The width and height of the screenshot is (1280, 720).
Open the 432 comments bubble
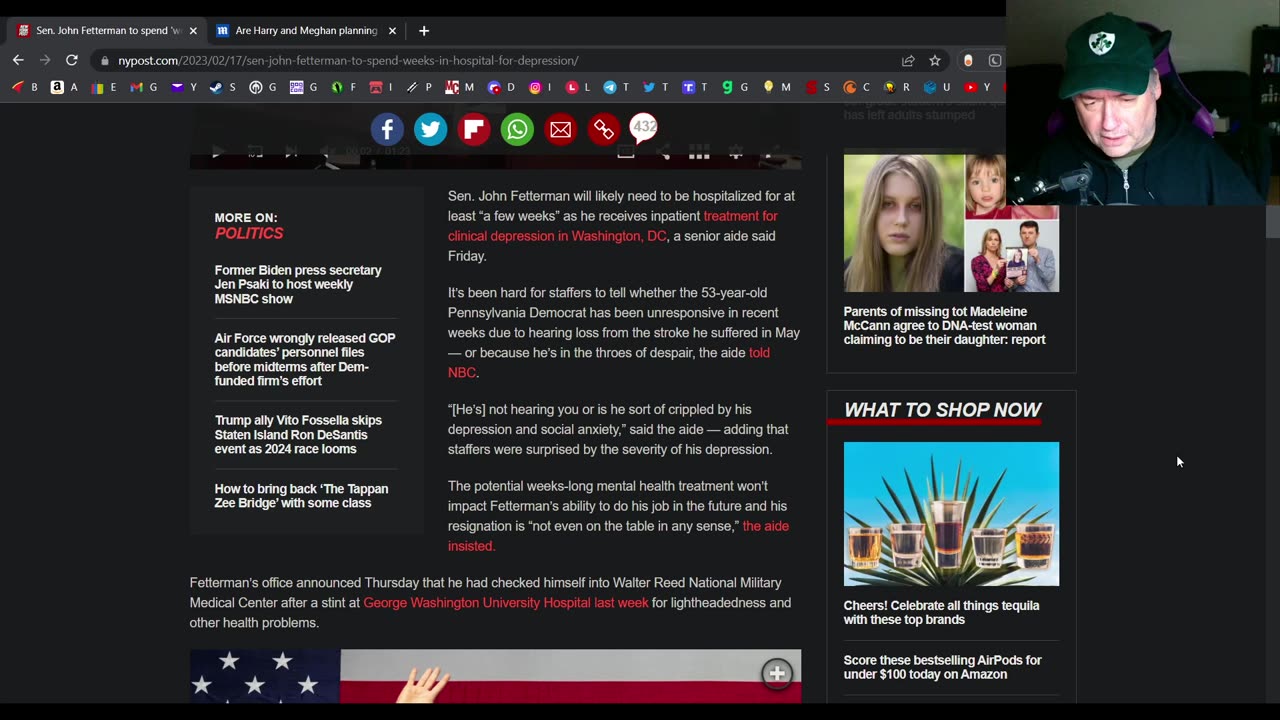click(x=644, y=128)
